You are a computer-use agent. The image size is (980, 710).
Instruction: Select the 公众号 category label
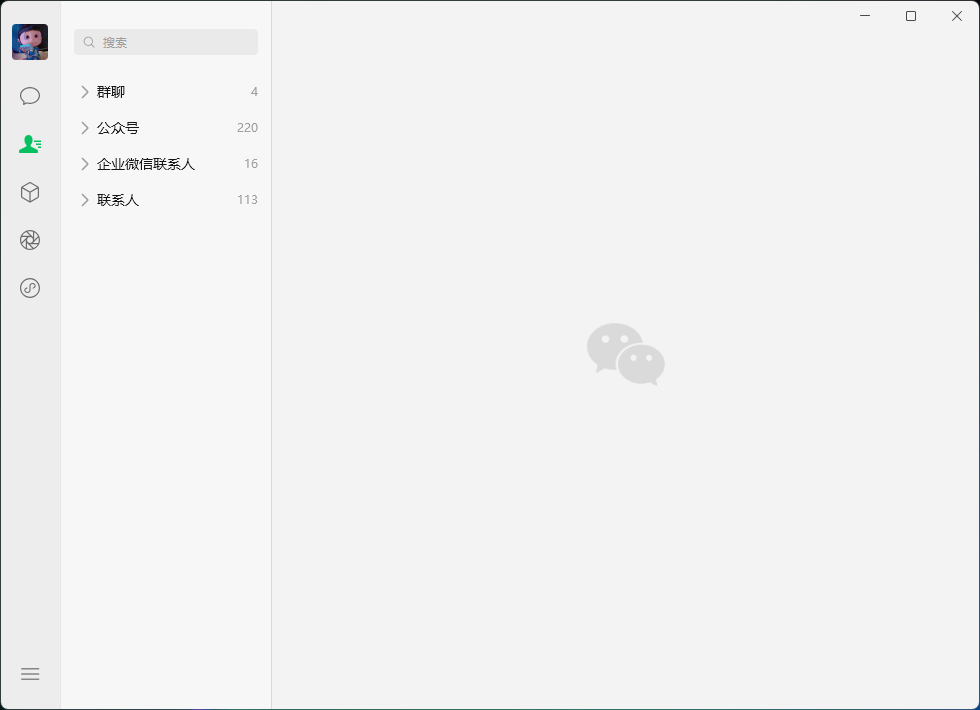[x=118, y=128]
